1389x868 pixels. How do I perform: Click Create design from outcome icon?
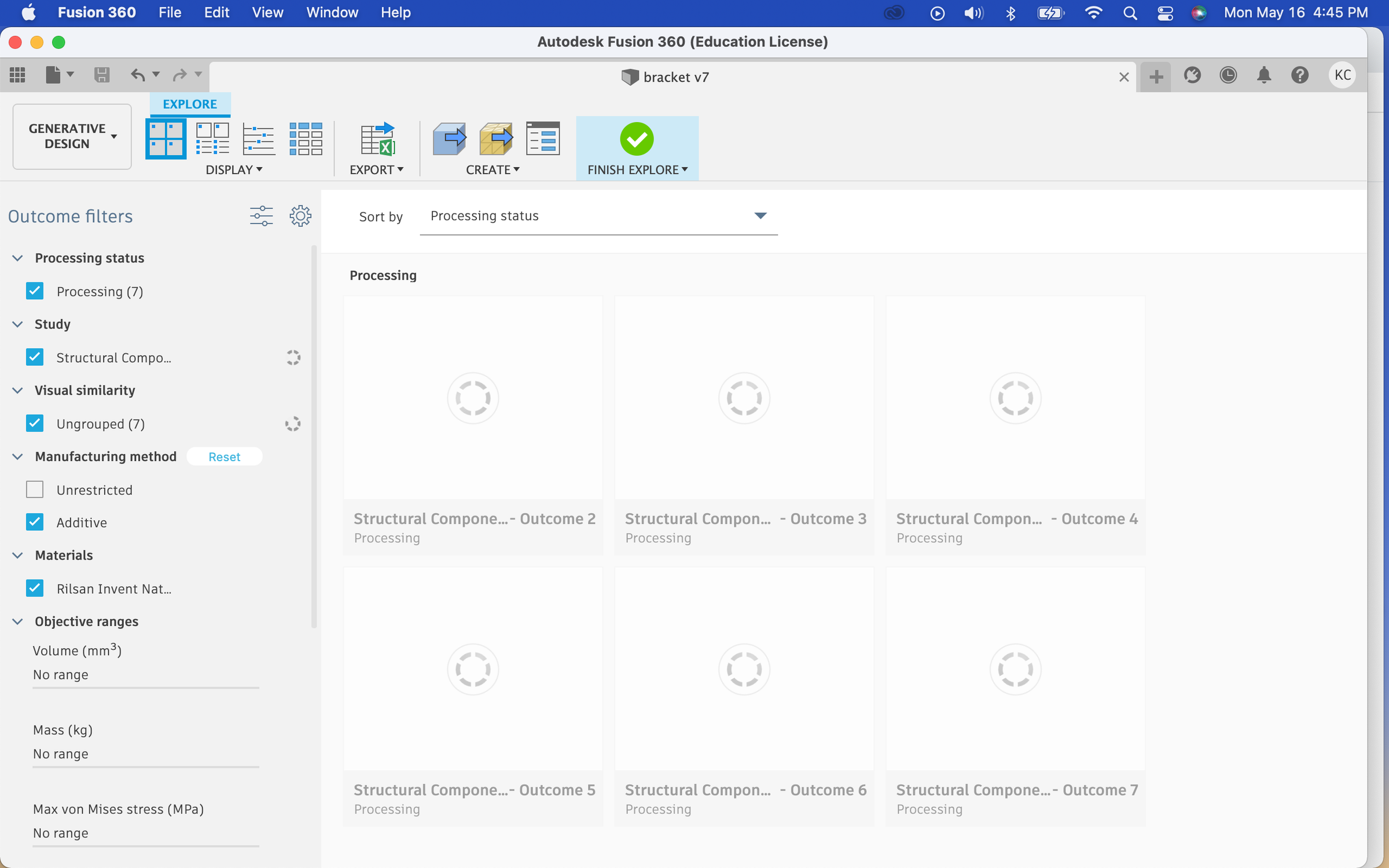point(449,139)
